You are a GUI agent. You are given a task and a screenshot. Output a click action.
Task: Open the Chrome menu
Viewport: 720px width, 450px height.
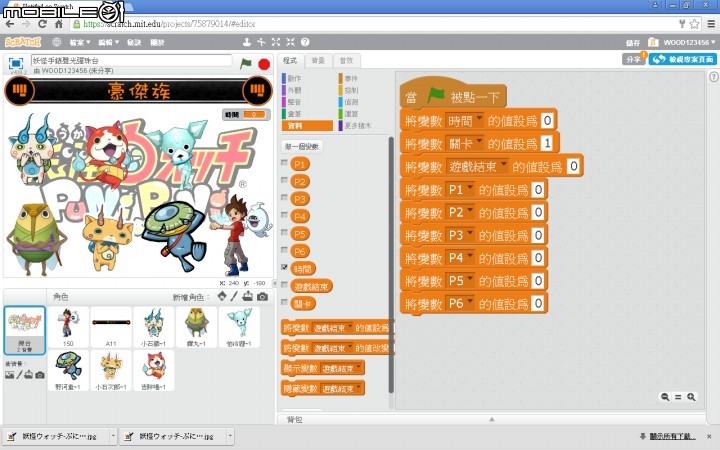click(711, 24)
